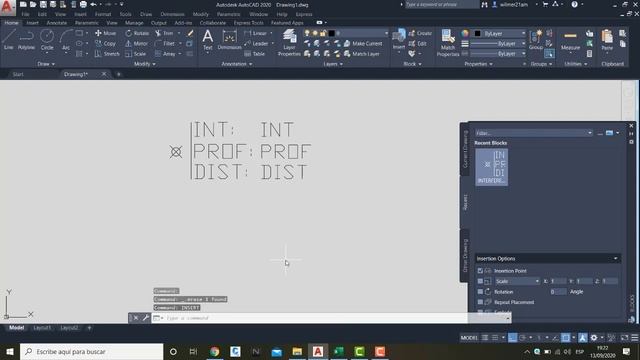Click the Fillet tool

[x=165, y=43]
